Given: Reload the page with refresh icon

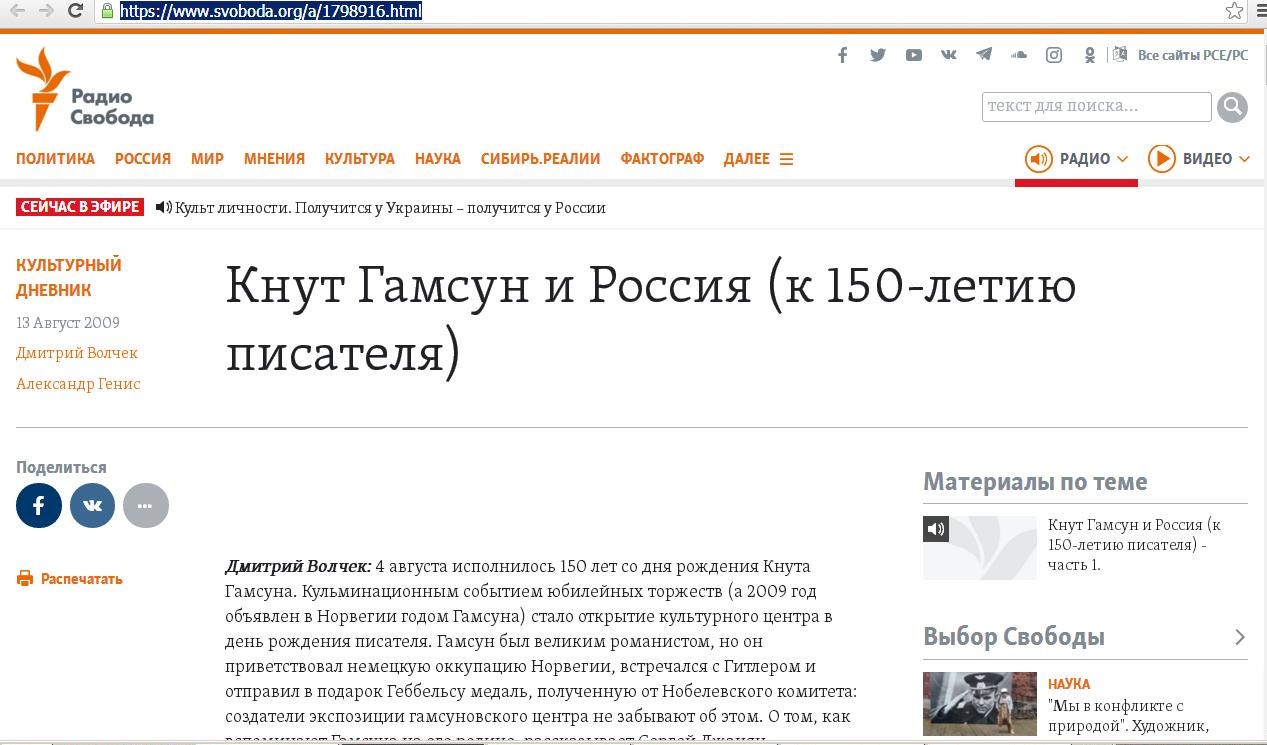Looking at the screenshot, I should tap(75, 11).
